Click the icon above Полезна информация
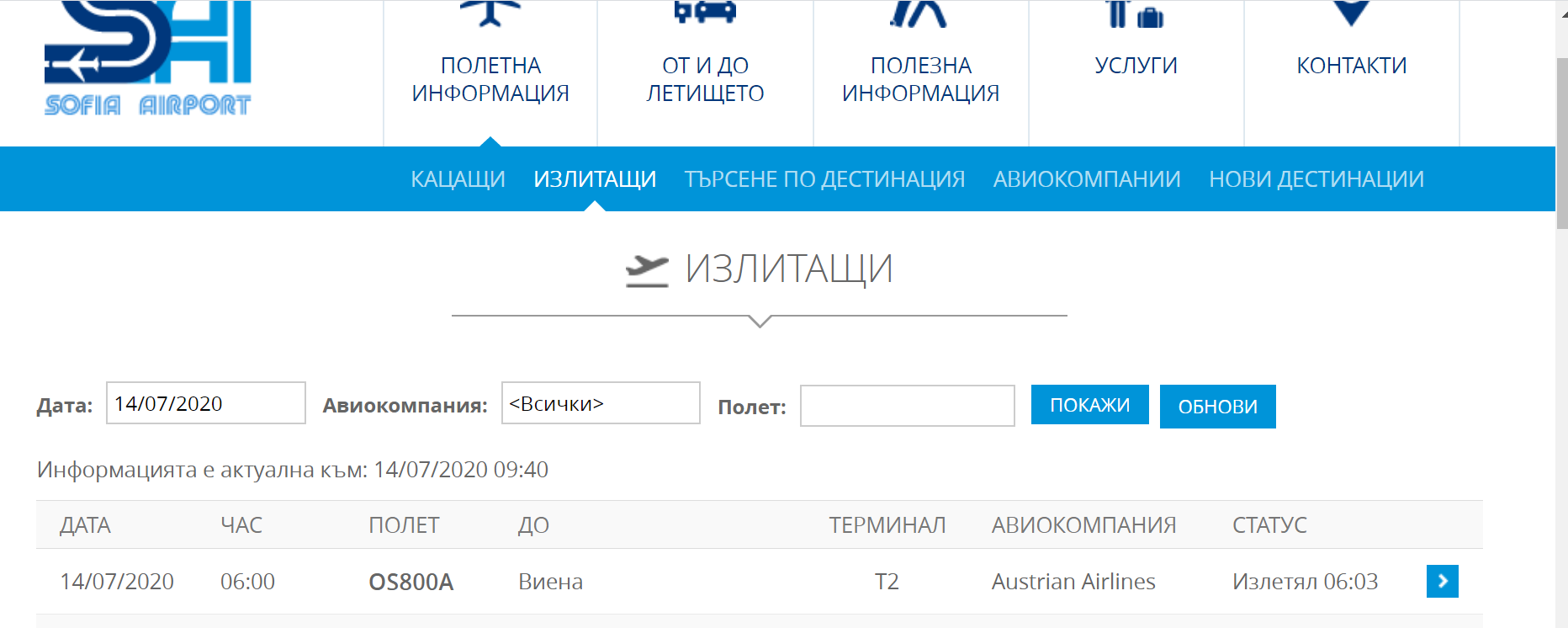This screenshot has height=628, width=1568. [x=920, y=13]
